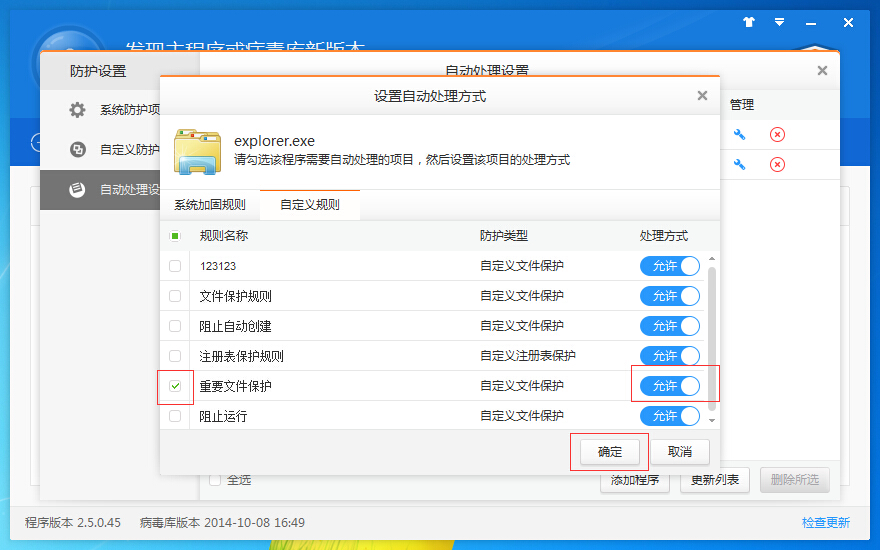Open the main menu triangle in title bar
The height and width of the screenshot is (550, 880).
point(778,21)
